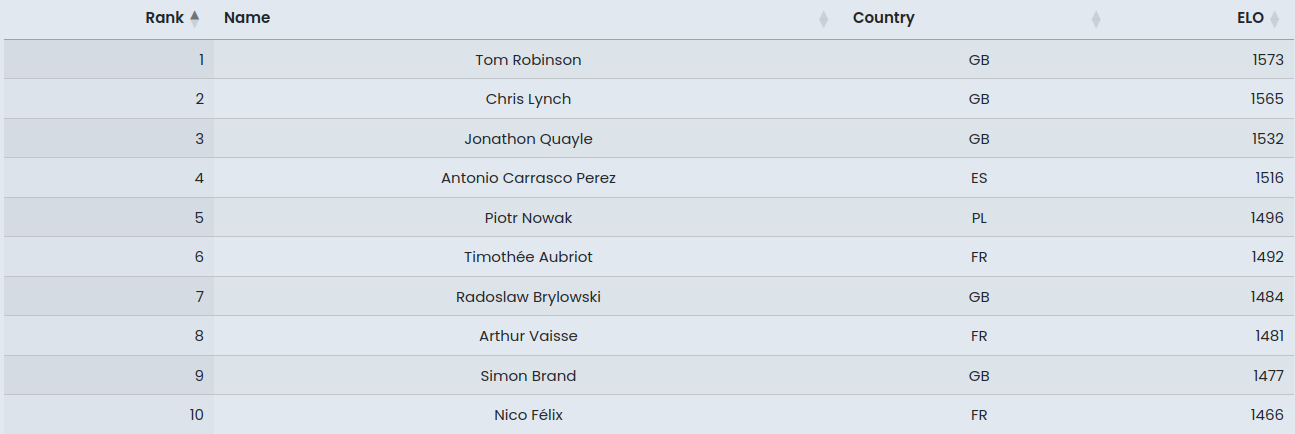Click the Name column sort icon
This screenshot has width=1295, height=434.
[x=823, y=18]
